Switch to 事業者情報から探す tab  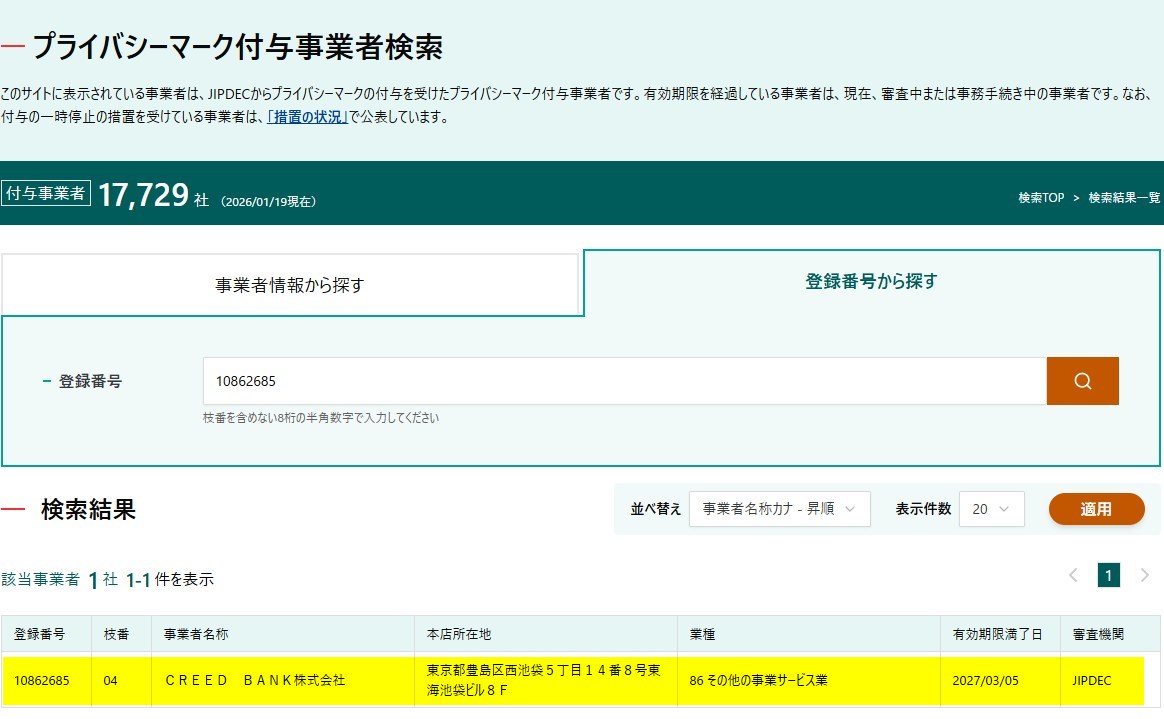[290, 285]
